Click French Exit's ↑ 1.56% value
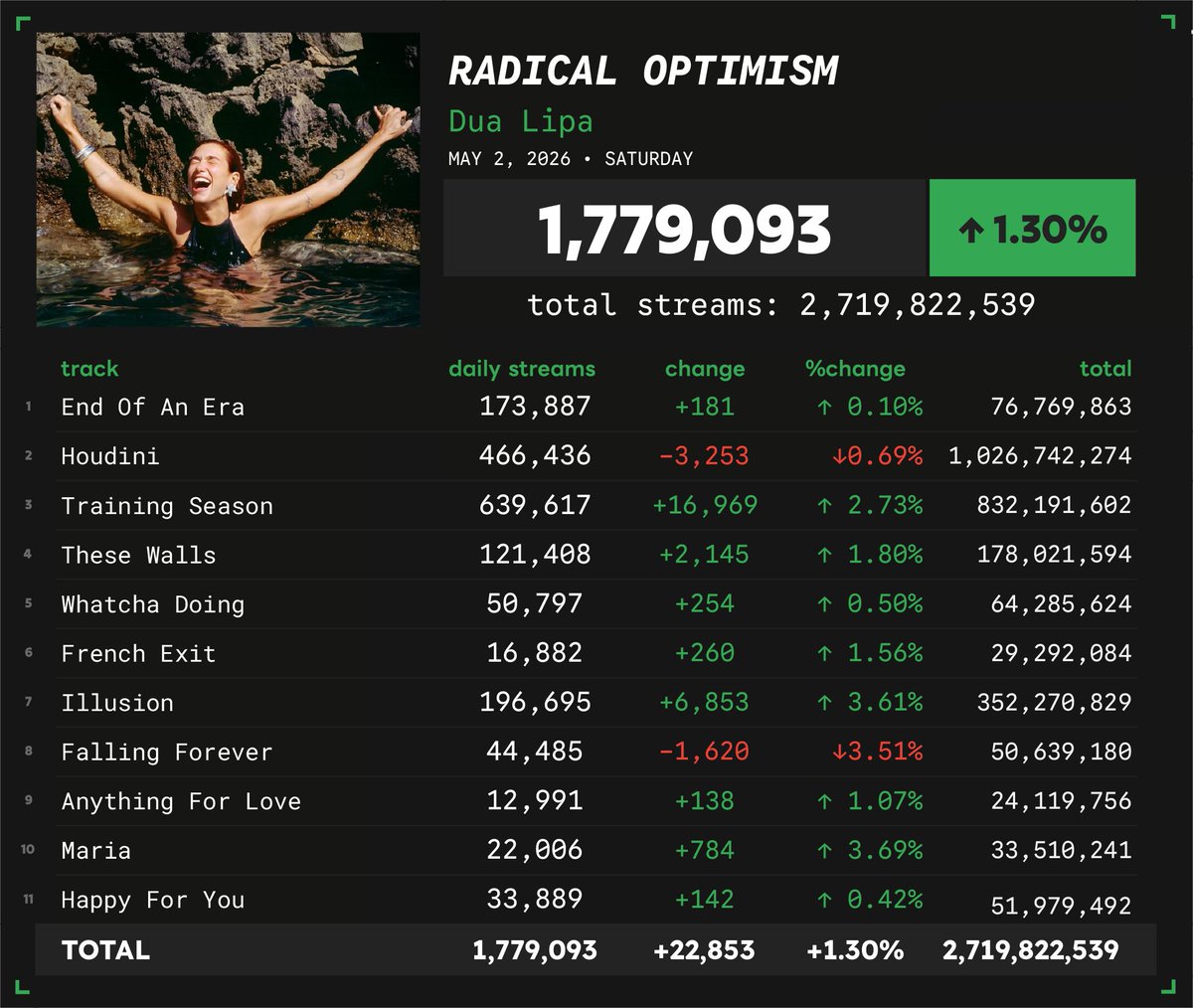 870,653
